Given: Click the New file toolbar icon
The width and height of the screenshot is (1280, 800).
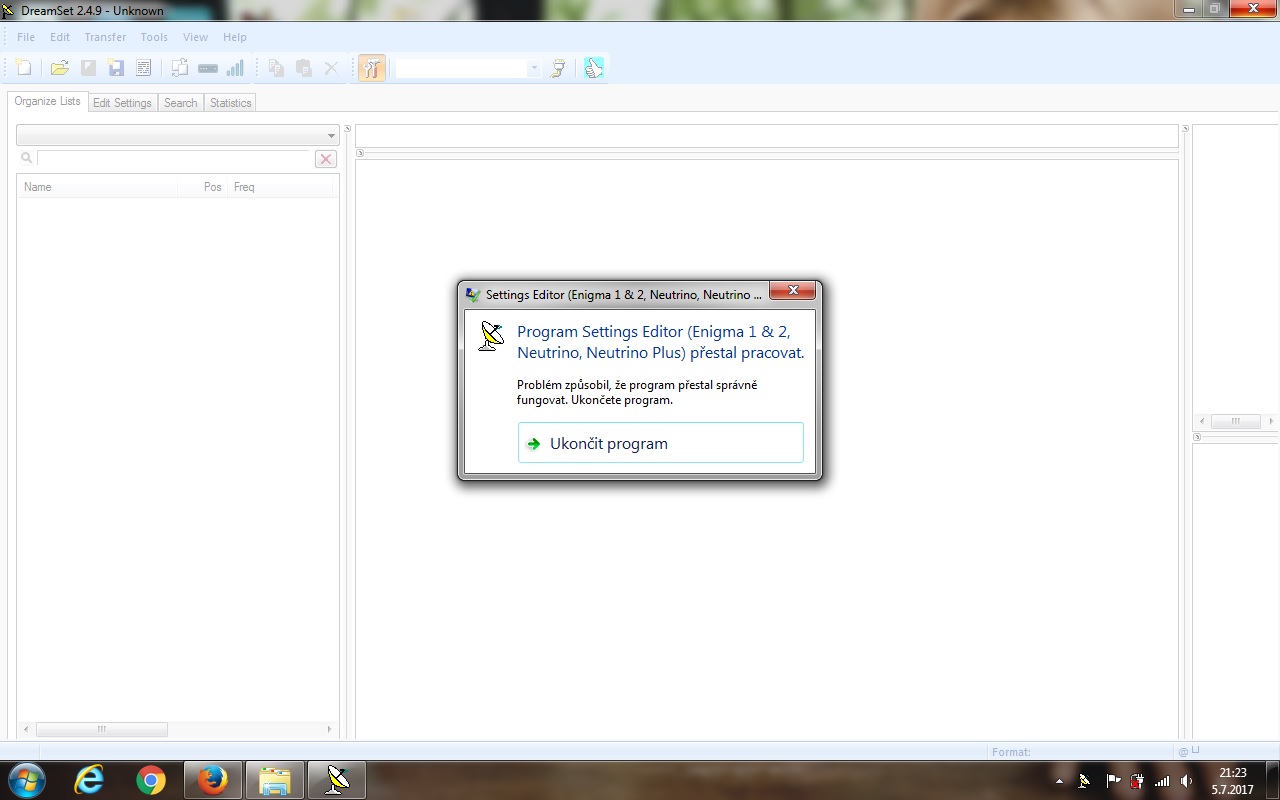Looking at the screenshot, I should point(23,68).
